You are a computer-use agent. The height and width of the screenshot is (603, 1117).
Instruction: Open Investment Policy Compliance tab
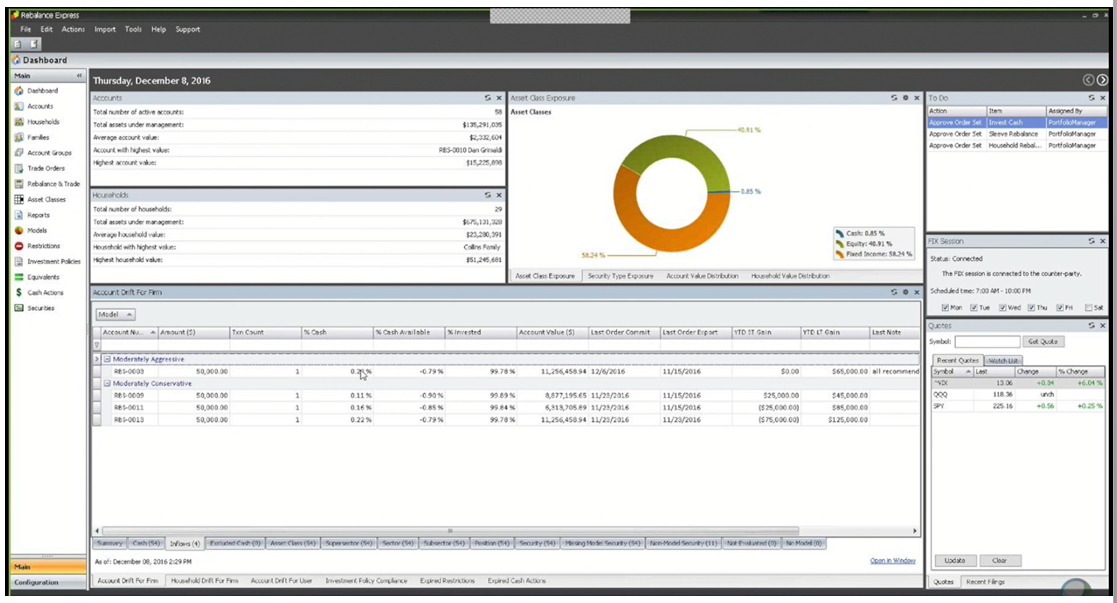(x=366, y=581)
